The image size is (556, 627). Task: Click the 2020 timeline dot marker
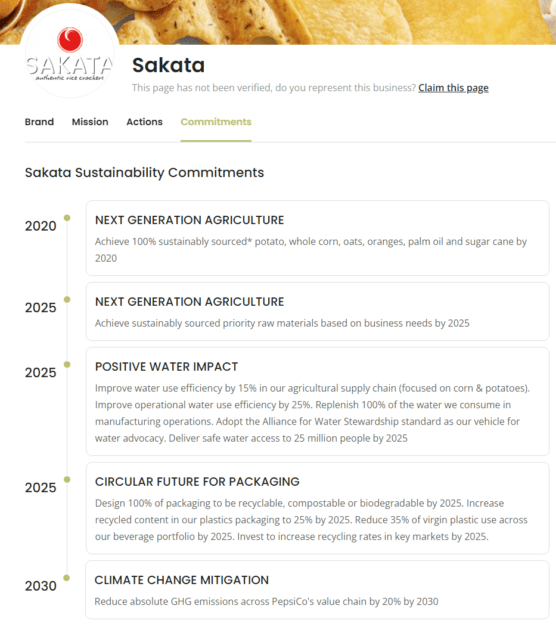pyautogui.click(x=67, y=218)
